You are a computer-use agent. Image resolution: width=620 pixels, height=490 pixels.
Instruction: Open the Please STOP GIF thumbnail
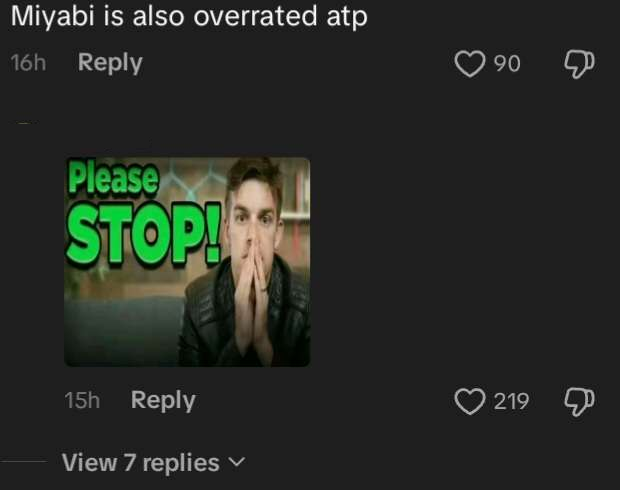[187, 262]
